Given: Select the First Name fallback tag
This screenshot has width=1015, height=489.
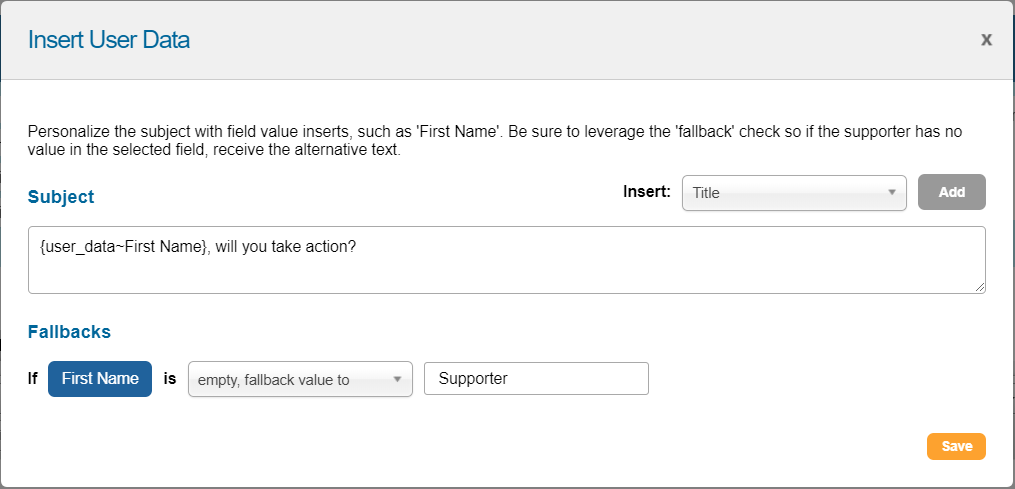Looking at the screenshot, I should click(x=100, y=379).
